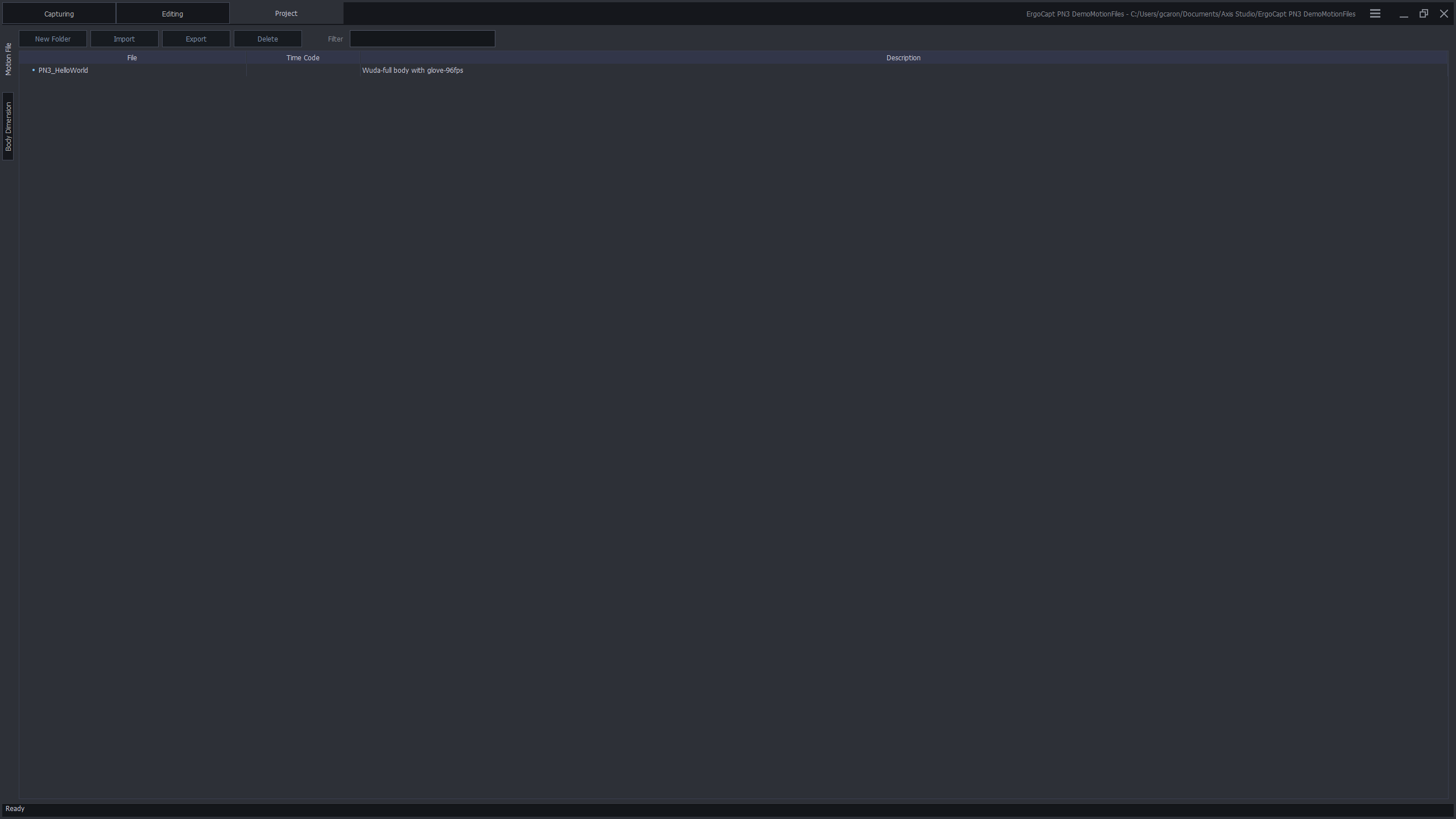
Task: Switch to the Capturing tab
Action: [59, 14]
